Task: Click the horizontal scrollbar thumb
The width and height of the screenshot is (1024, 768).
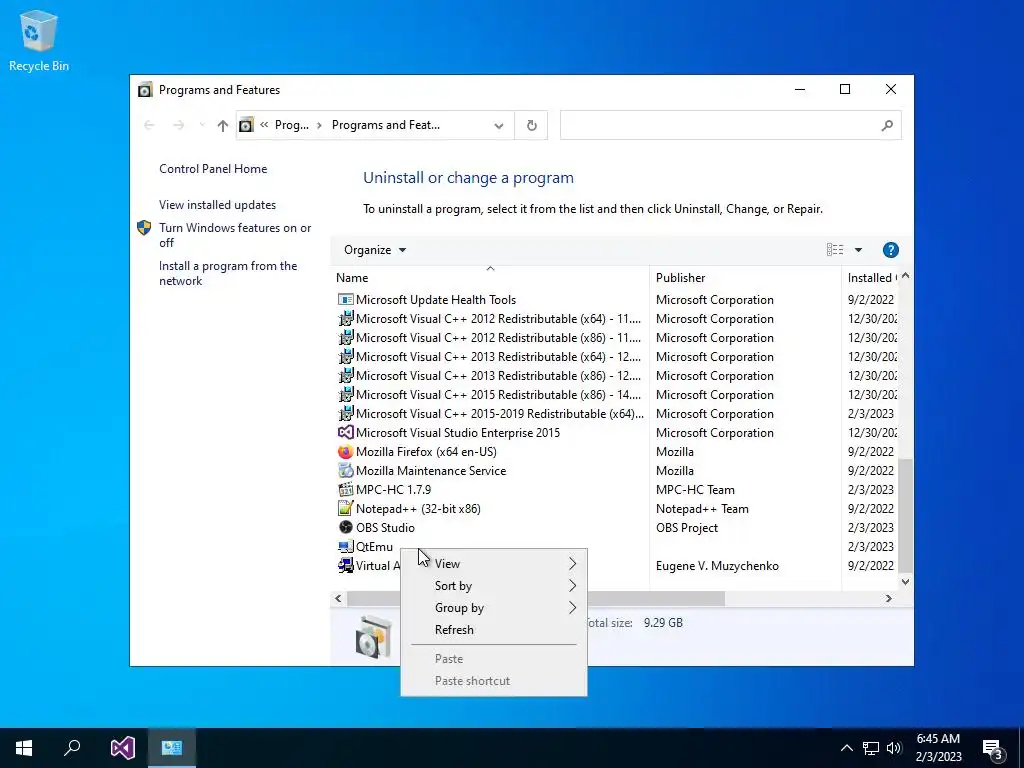Action: tap(536, 598)
